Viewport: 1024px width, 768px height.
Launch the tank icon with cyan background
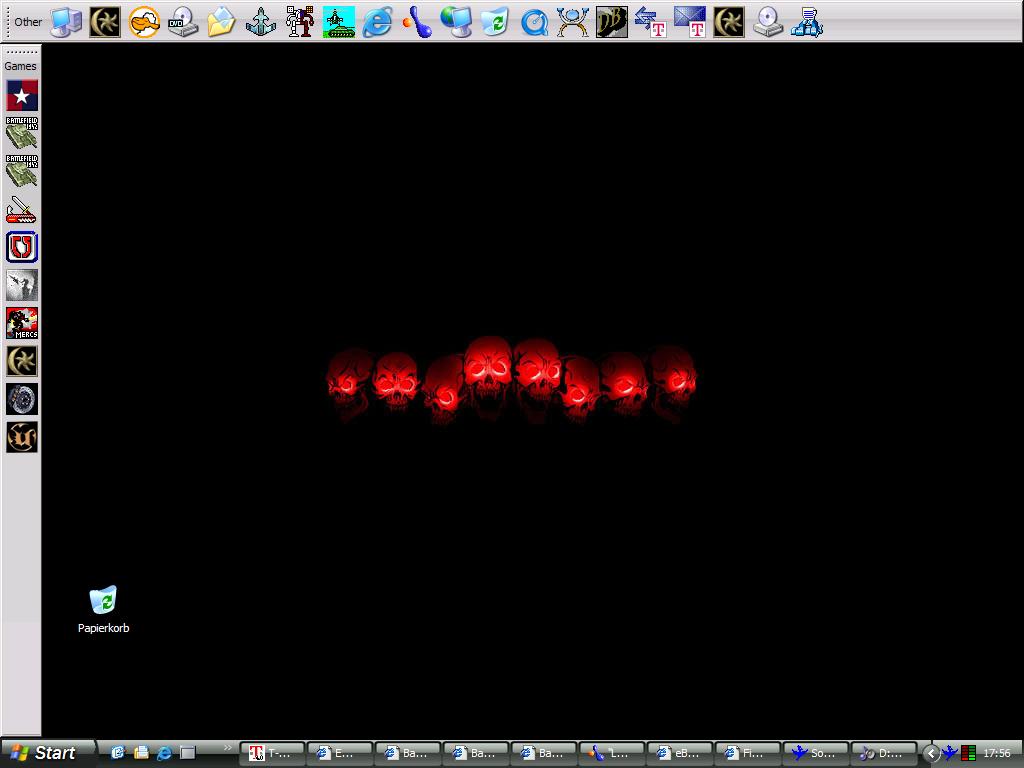tap(339, 22)
